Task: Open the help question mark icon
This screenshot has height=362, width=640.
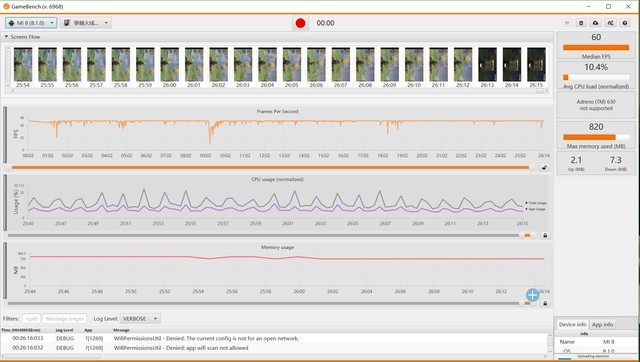Action: [x=625, y=23]
